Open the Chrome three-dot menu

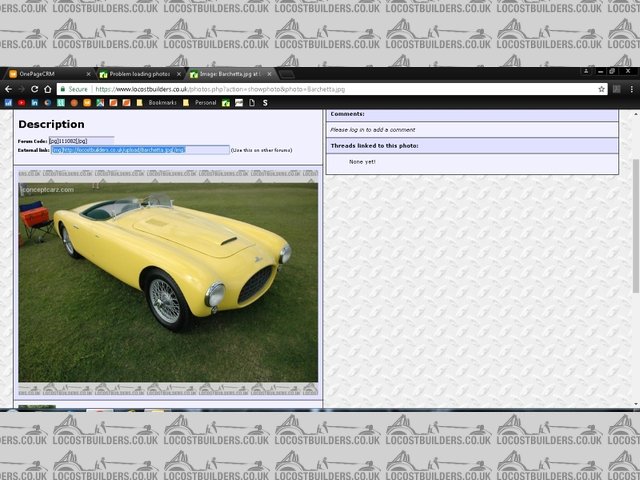pyautogui.click(x=631, y=89)
